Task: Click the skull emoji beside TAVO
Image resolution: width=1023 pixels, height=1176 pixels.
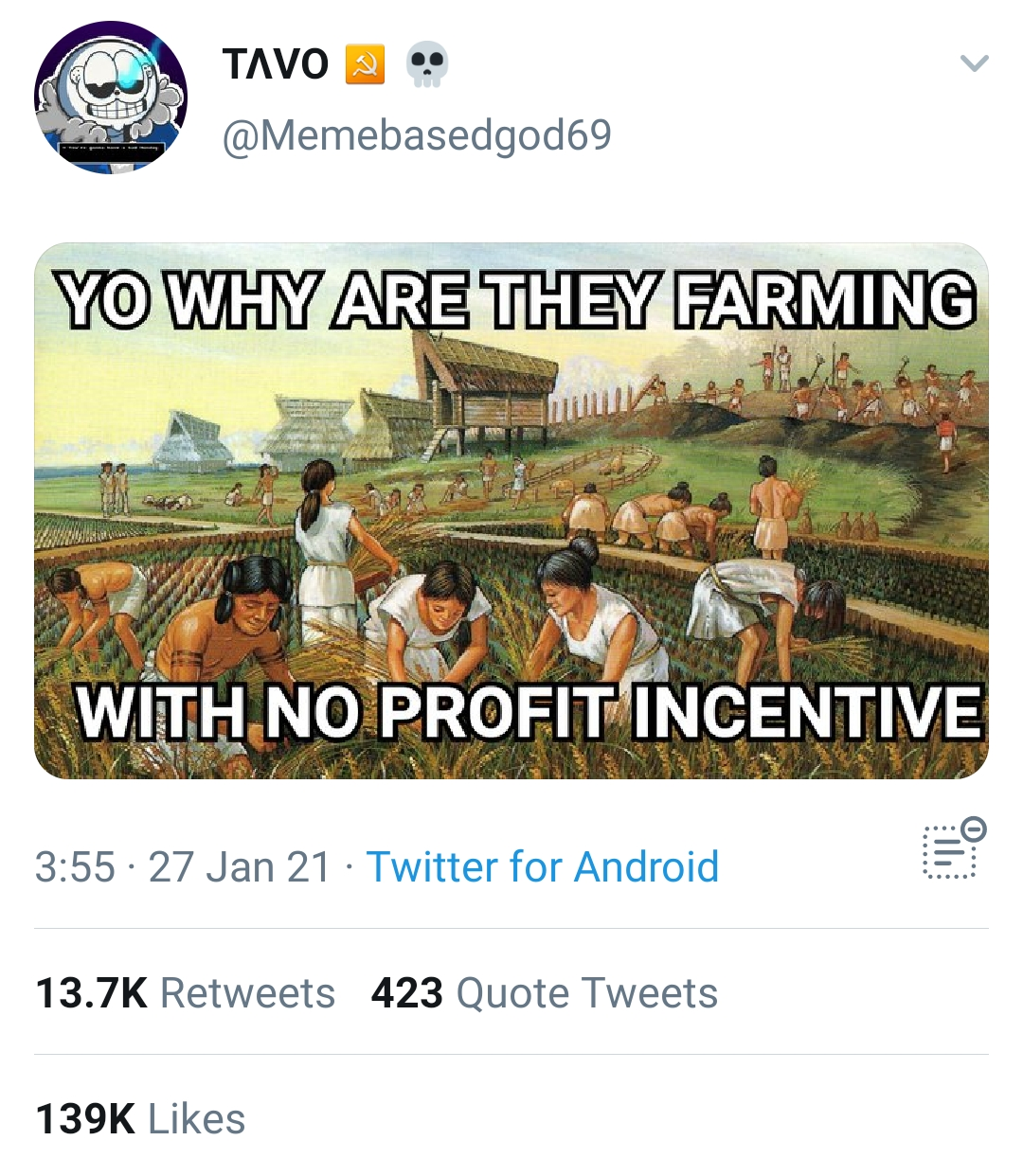Action: tap(426, 64)
